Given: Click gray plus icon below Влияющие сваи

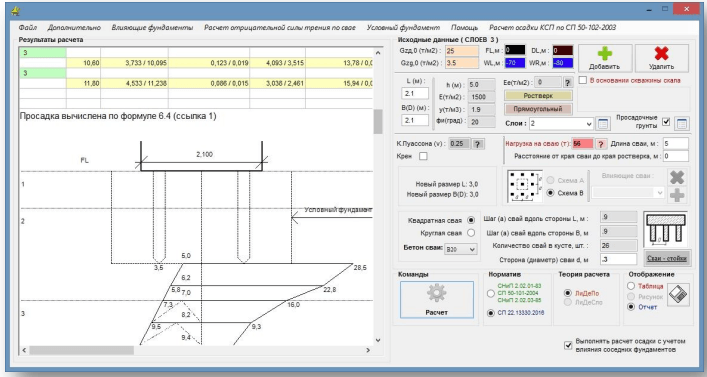Looking at the screenshot, I should (677, 195).
